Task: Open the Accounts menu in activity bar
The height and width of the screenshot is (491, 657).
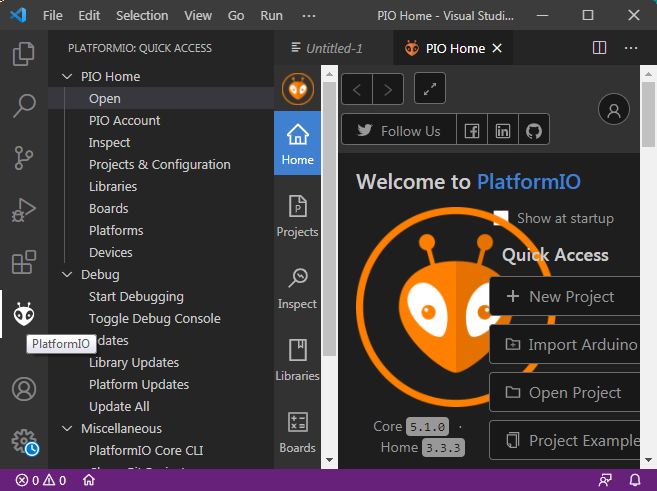Action: coord(24,389)
